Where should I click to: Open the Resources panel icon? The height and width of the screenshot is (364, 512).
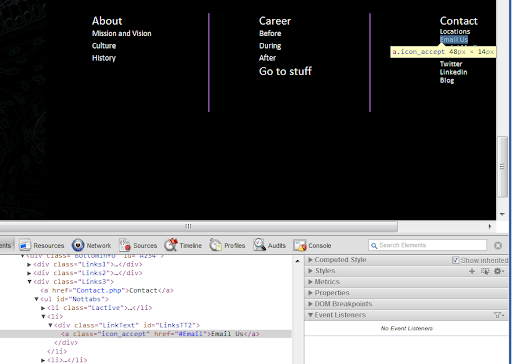(25, 245)
